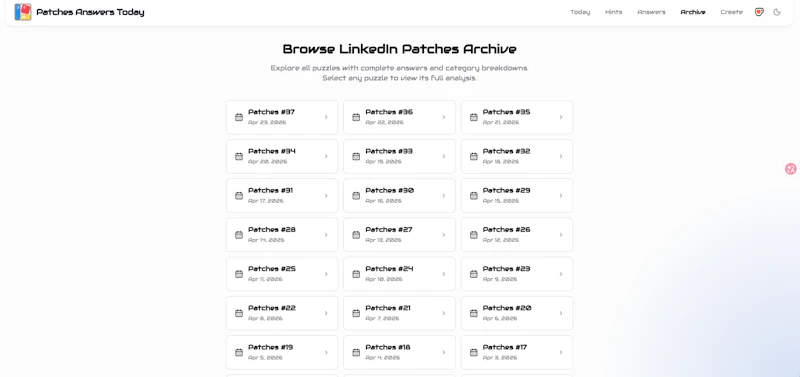Toggle dark mode moon icon
Image resolution: width=800 pixels, height=377 pixels.
click(x=777, y=12)
